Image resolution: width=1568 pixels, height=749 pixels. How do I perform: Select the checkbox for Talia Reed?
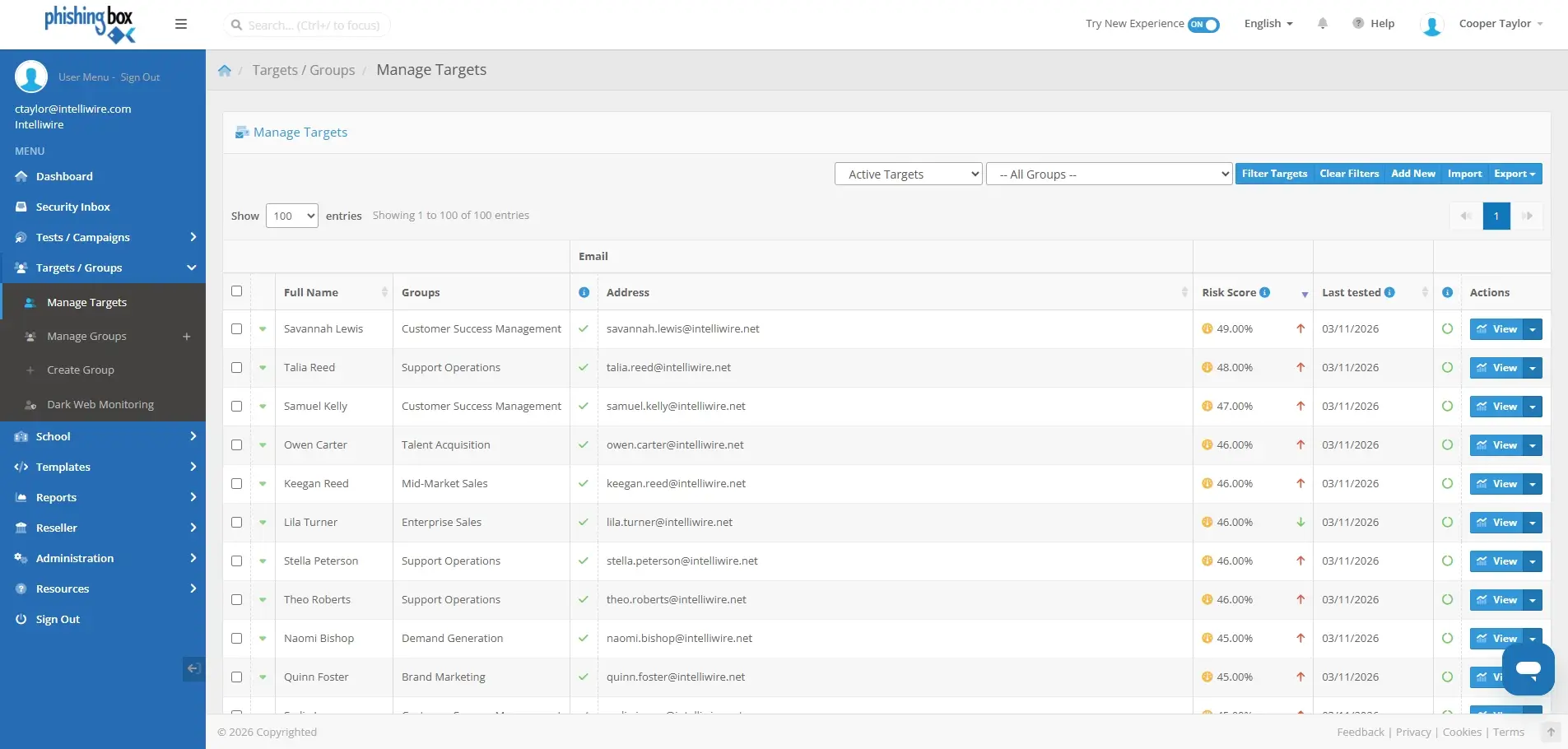237,368
